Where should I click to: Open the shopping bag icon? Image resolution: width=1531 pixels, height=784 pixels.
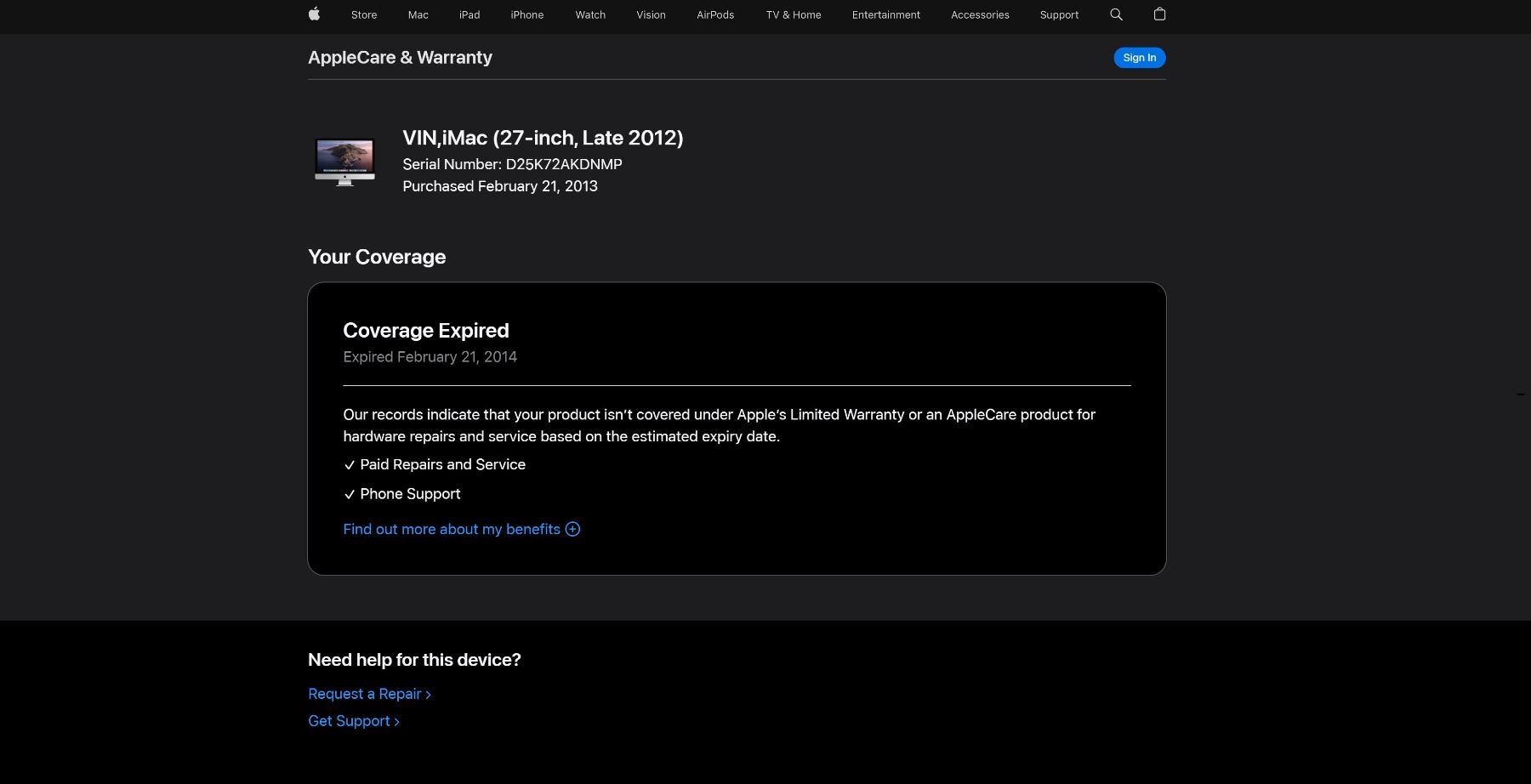(1159, 14)
